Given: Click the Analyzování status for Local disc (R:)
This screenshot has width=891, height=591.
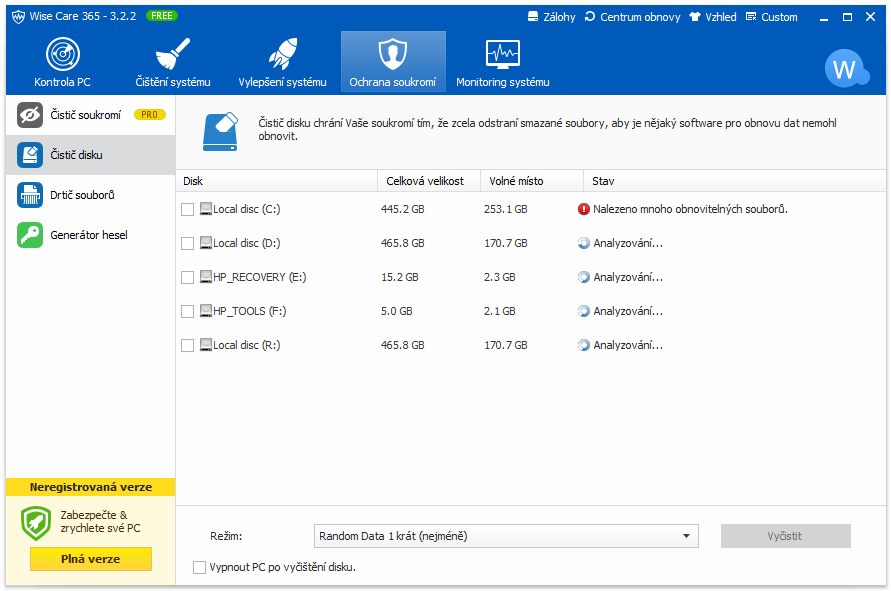Looking at the screenshot, I should (x=628, y=346).
